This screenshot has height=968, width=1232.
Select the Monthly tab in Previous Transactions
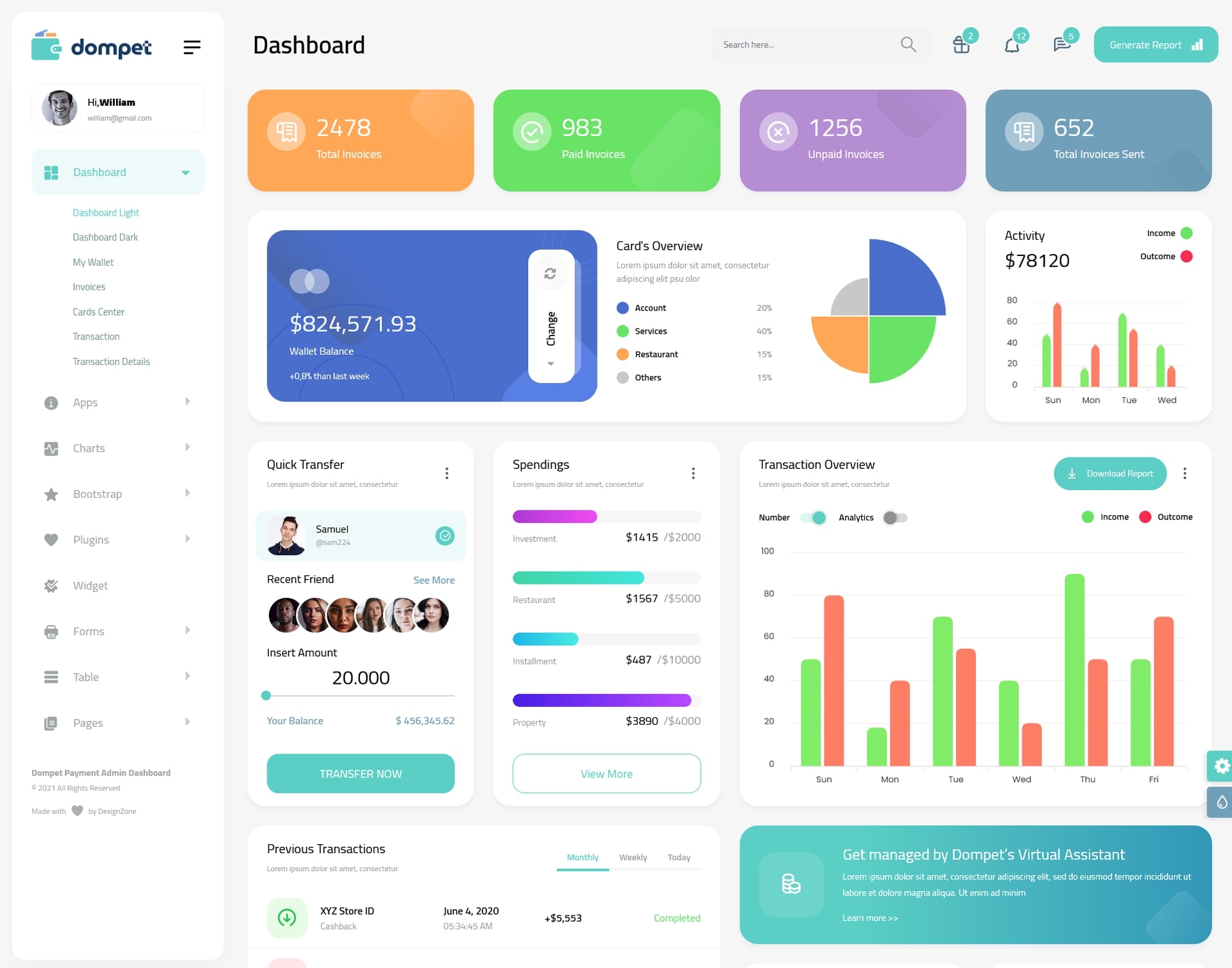click(x=581, y=857)
